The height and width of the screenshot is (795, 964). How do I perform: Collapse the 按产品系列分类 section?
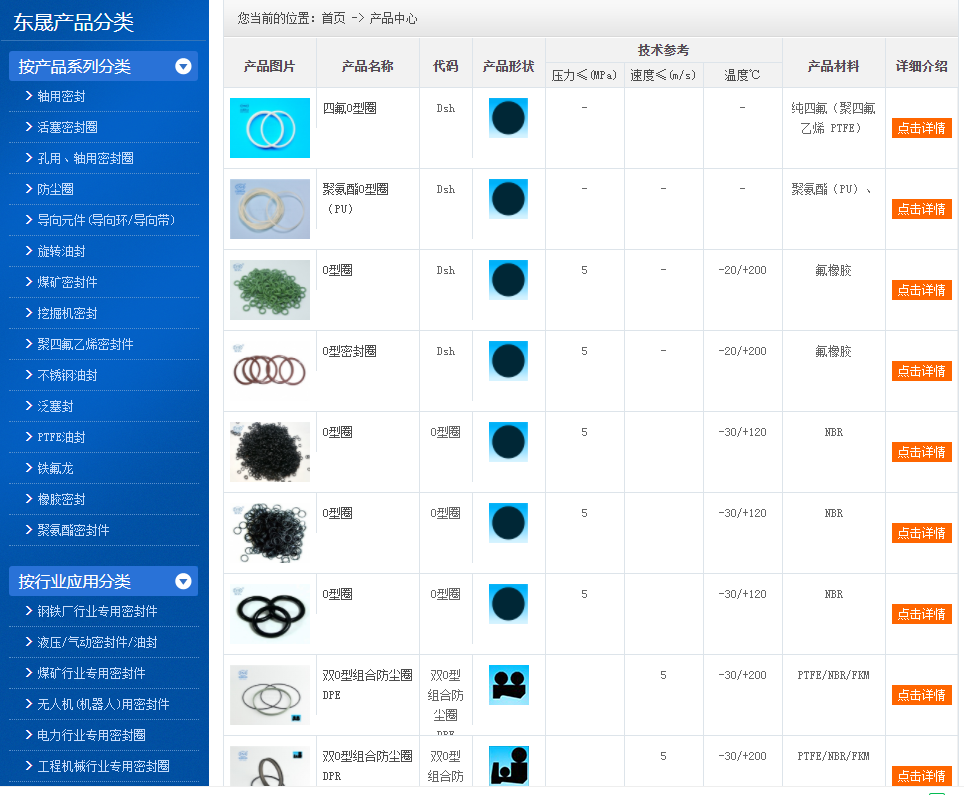(183, 64)
